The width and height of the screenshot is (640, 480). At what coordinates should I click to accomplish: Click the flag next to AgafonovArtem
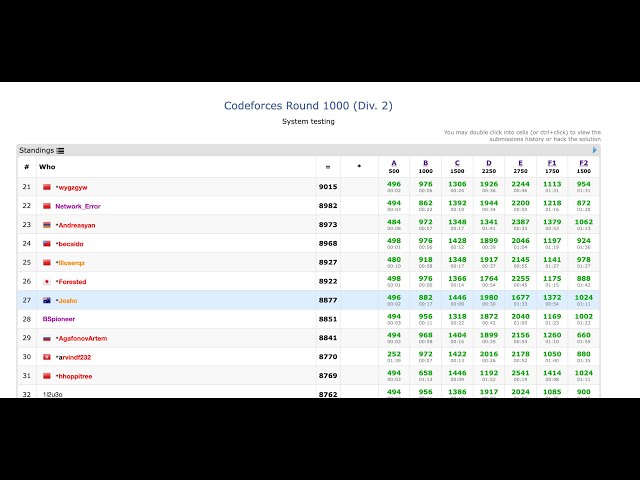(47, 338)
